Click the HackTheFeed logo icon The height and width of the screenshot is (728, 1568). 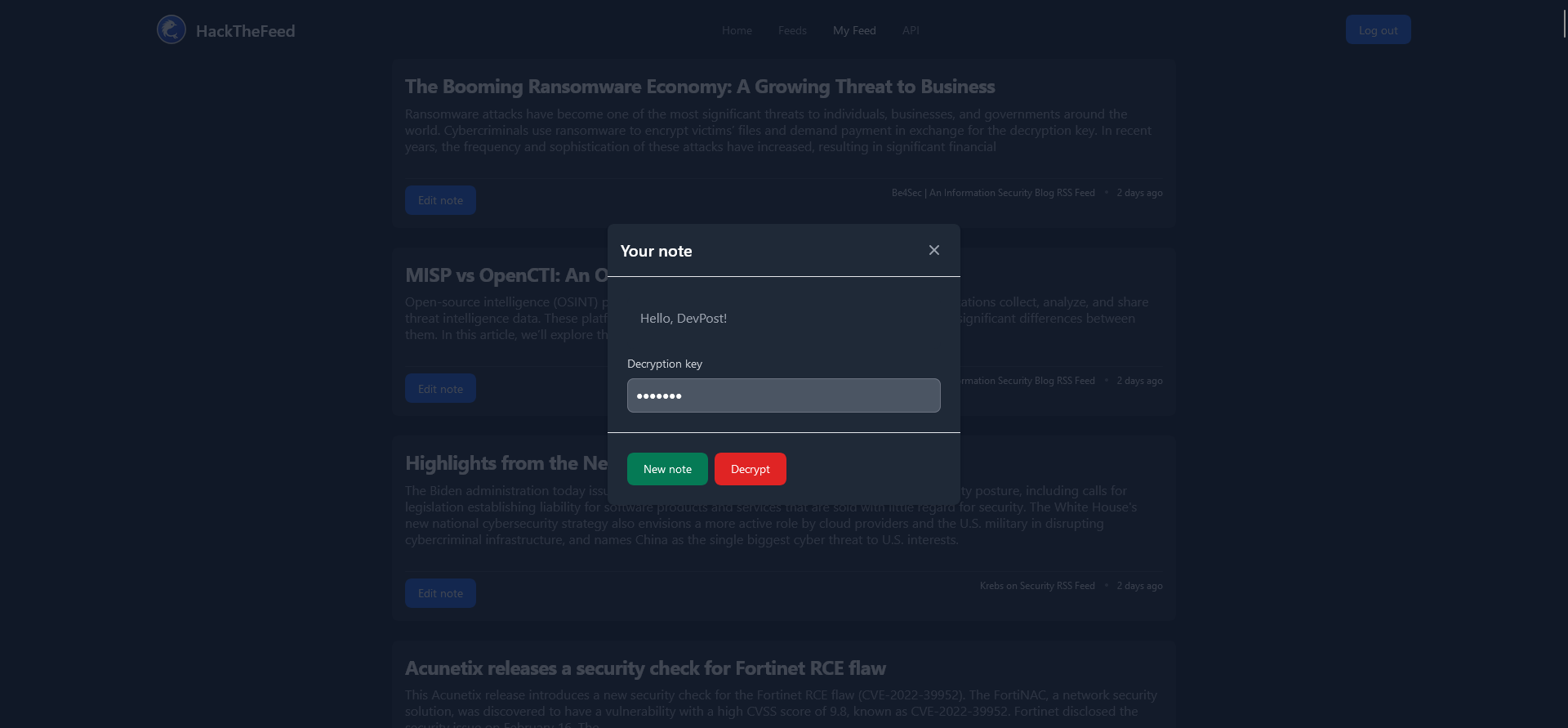[171, 30]
